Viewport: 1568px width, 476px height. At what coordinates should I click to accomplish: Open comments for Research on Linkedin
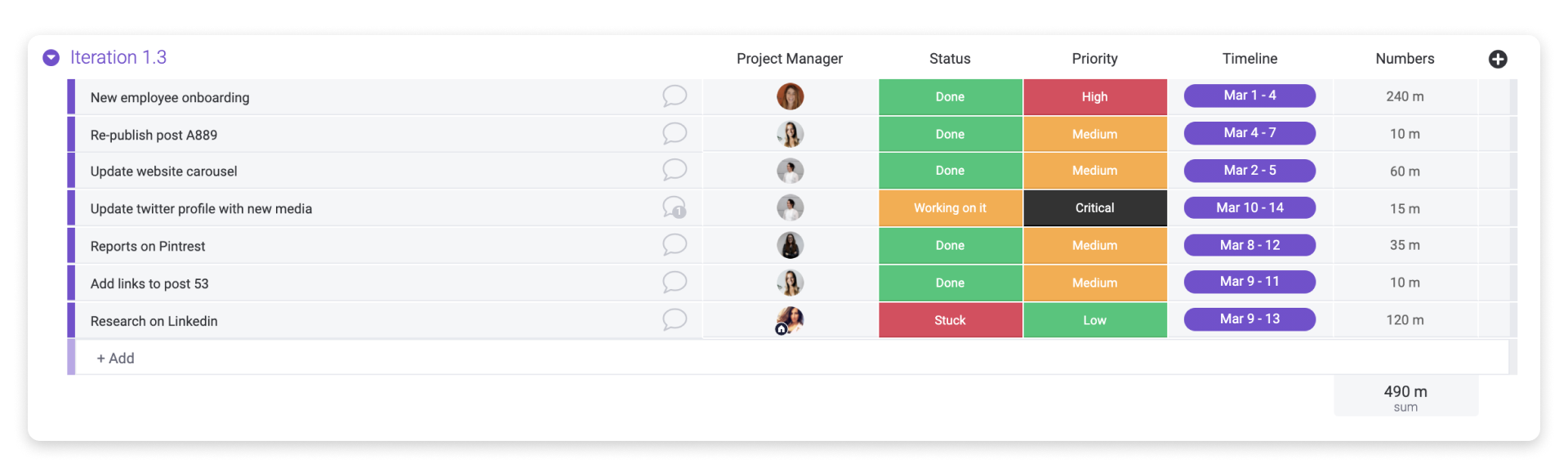[675, 320]
